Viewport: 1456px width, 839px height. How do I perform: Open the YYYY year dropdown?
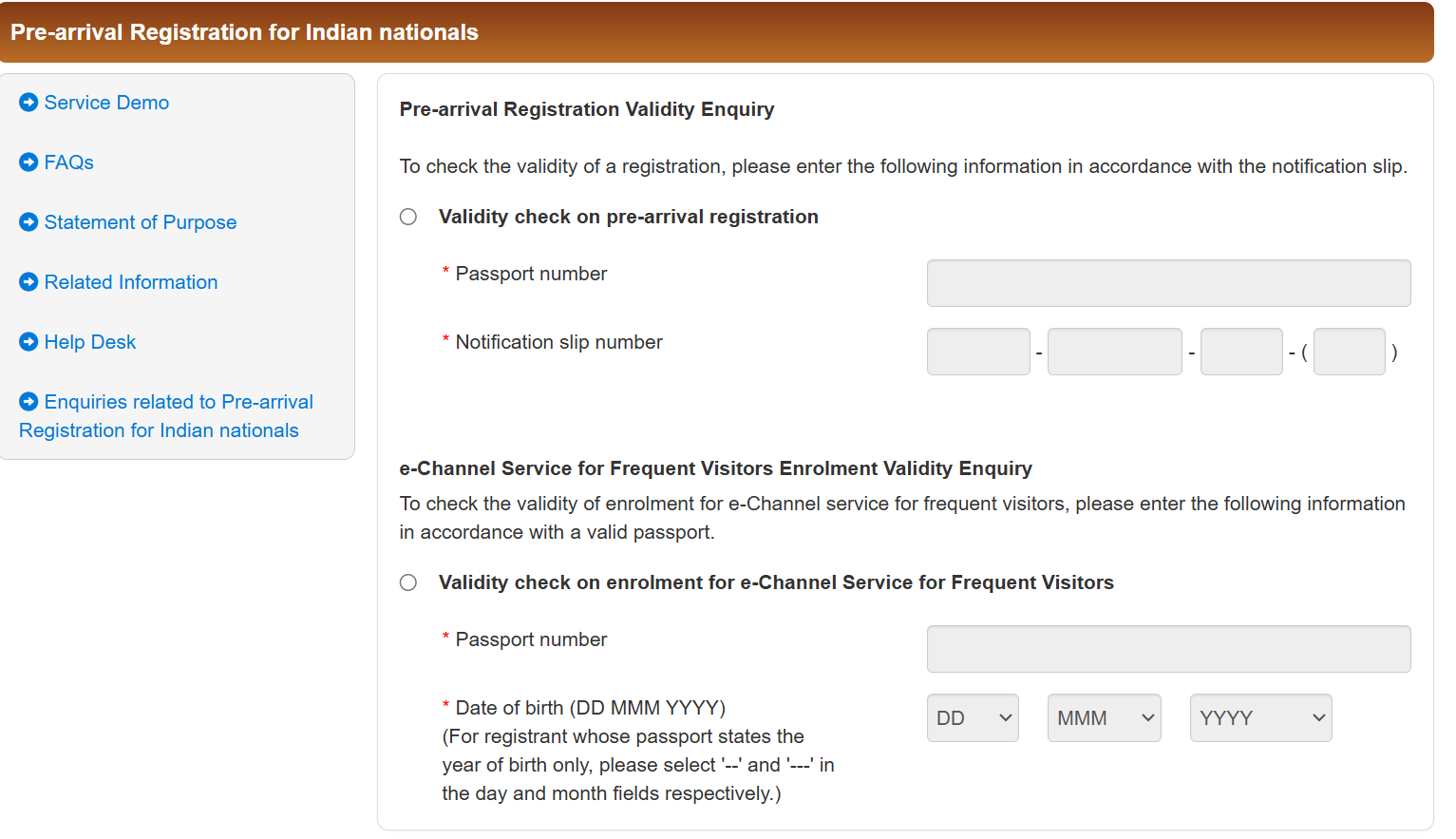[1260, 717]
